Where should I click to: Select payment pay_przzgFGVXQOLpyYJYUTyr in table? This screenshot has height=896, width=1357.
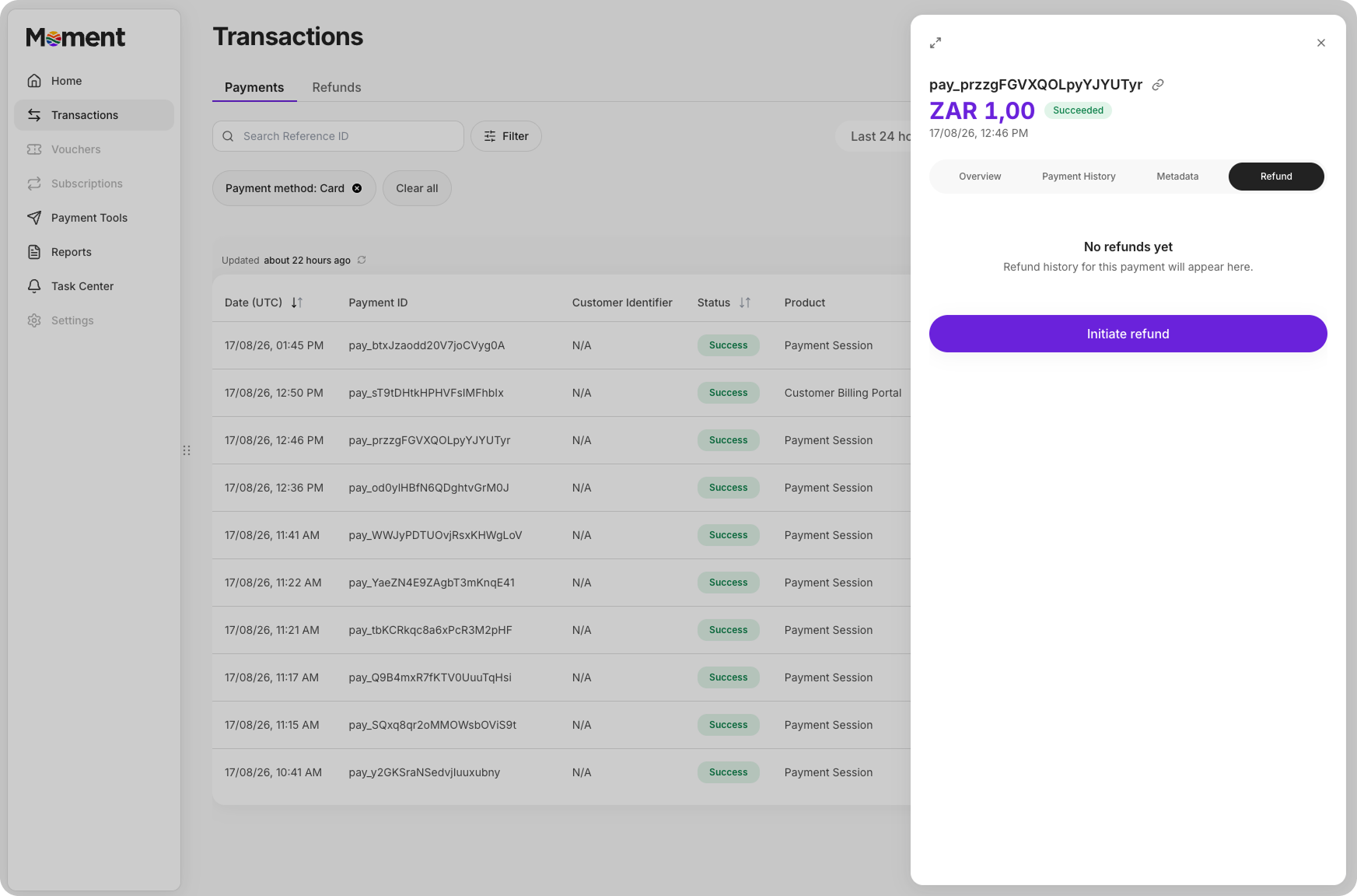coord(561,440)
